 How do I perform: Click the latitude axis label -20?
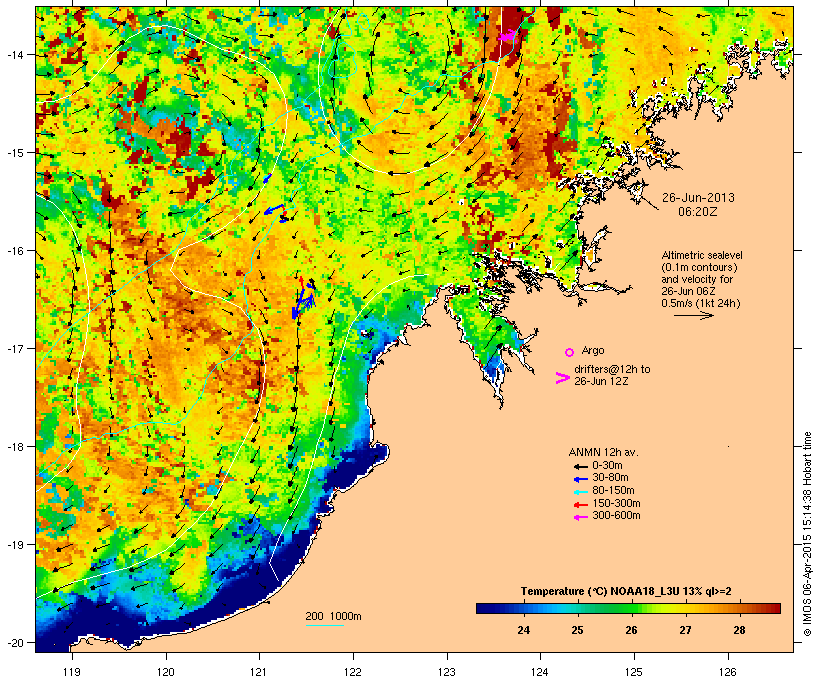pyautogui.click(x=14, y=643)
